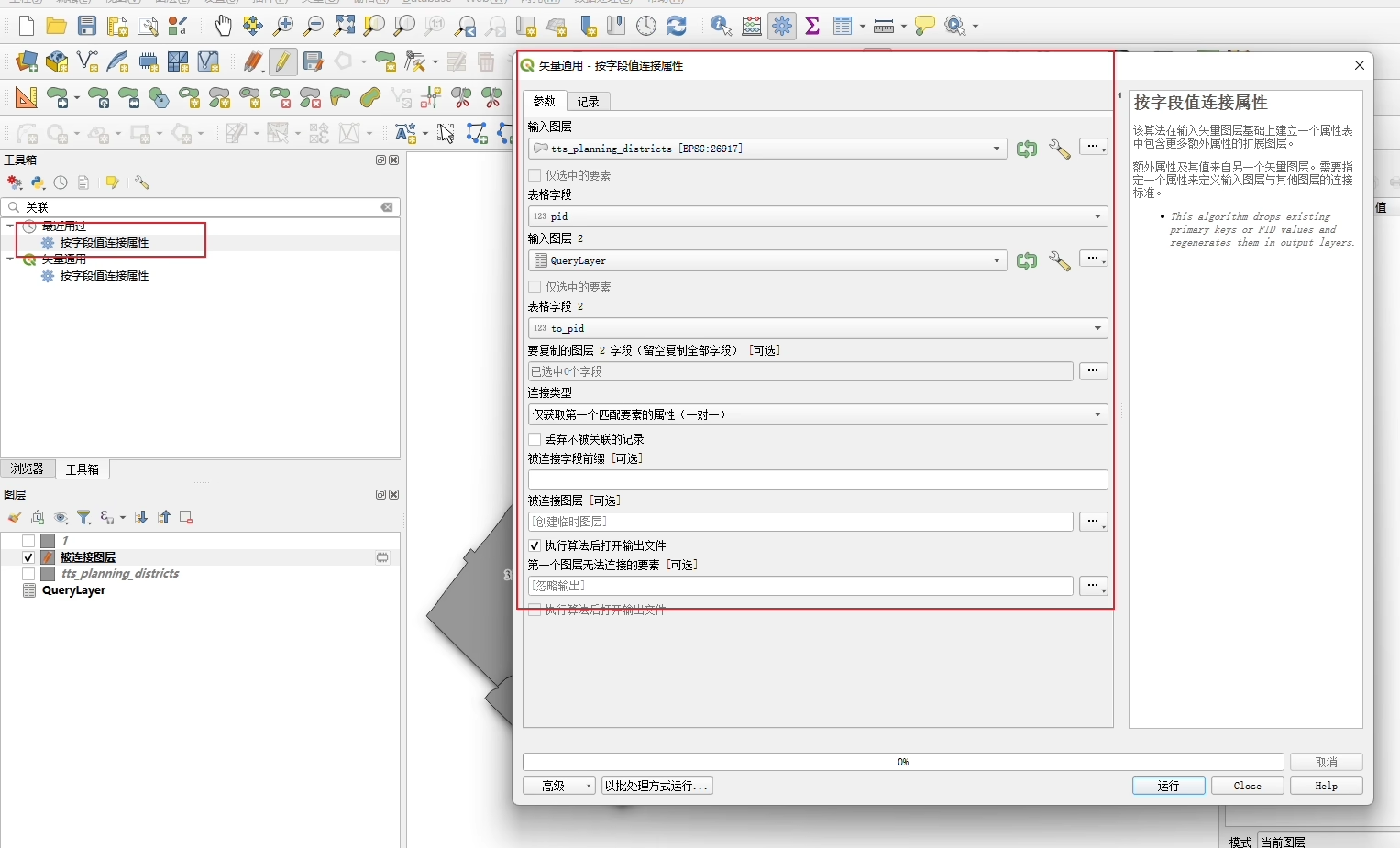This screenshot has width=1400, height=848.
Task: Click iterate-over-layer icon beside tts_planning_districts input
Action: (1027, 149)
